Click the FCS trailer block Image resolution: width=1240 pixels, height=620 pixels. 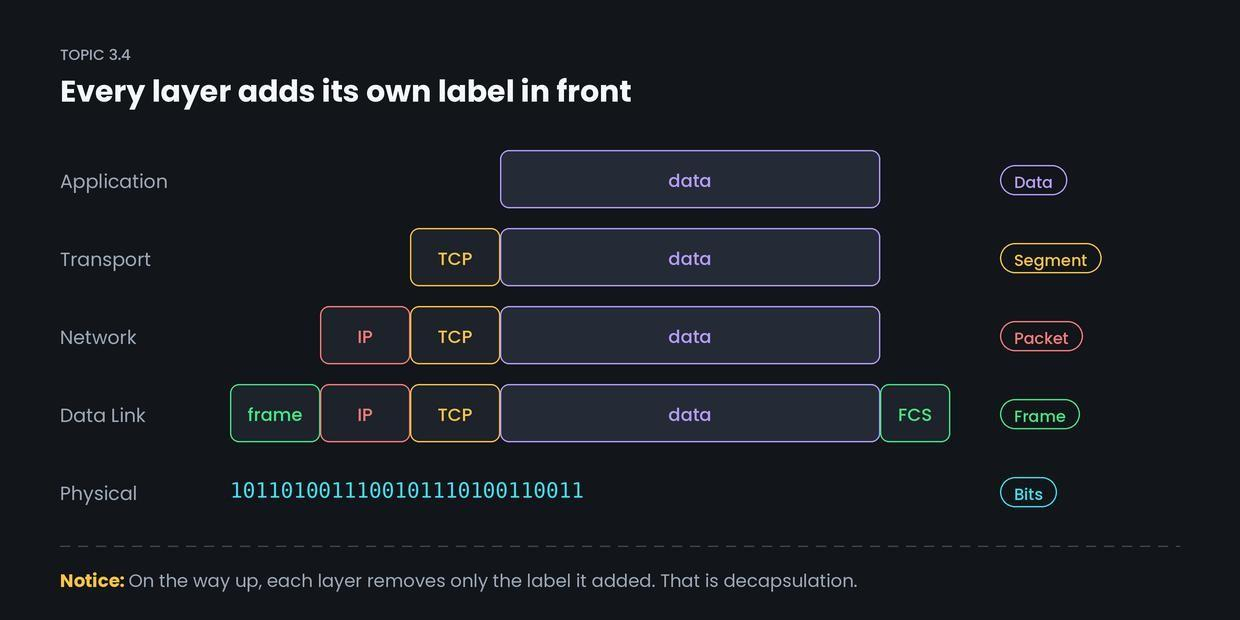(915, 414)
